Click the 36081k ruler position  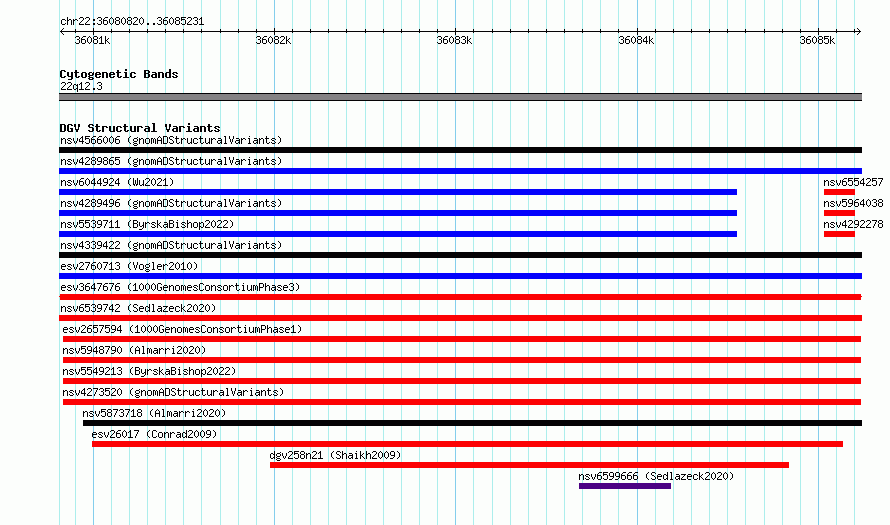(x=92, y=40)
